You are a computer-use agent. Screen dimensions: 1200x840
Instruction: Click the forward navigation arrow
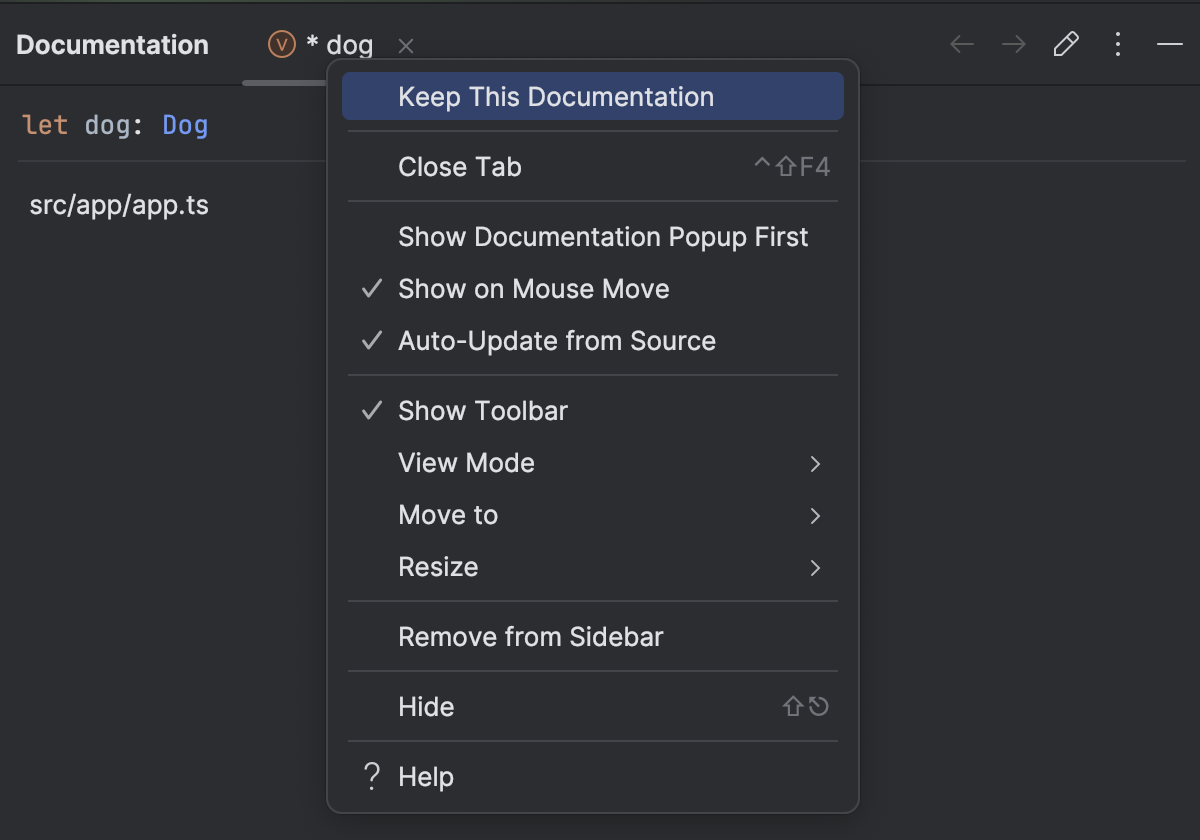(1014, 44)
